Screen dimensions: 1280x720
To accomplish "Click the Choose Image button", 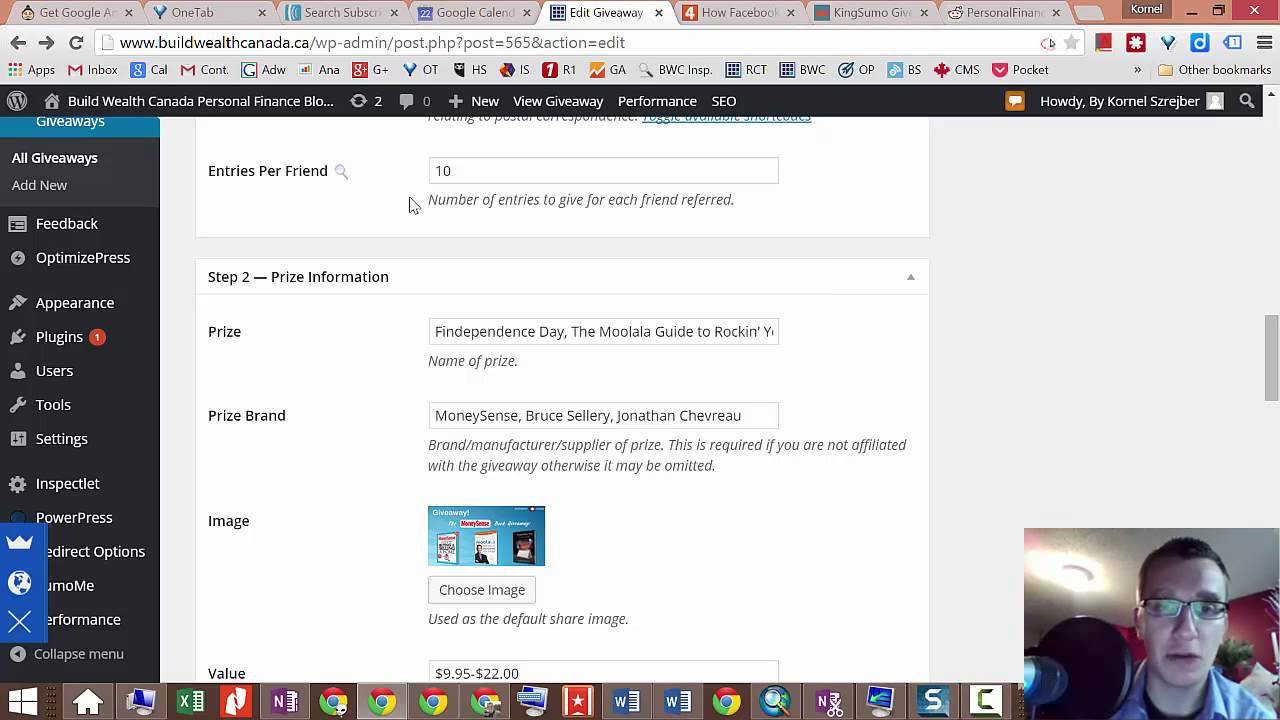I will point(482,590).
